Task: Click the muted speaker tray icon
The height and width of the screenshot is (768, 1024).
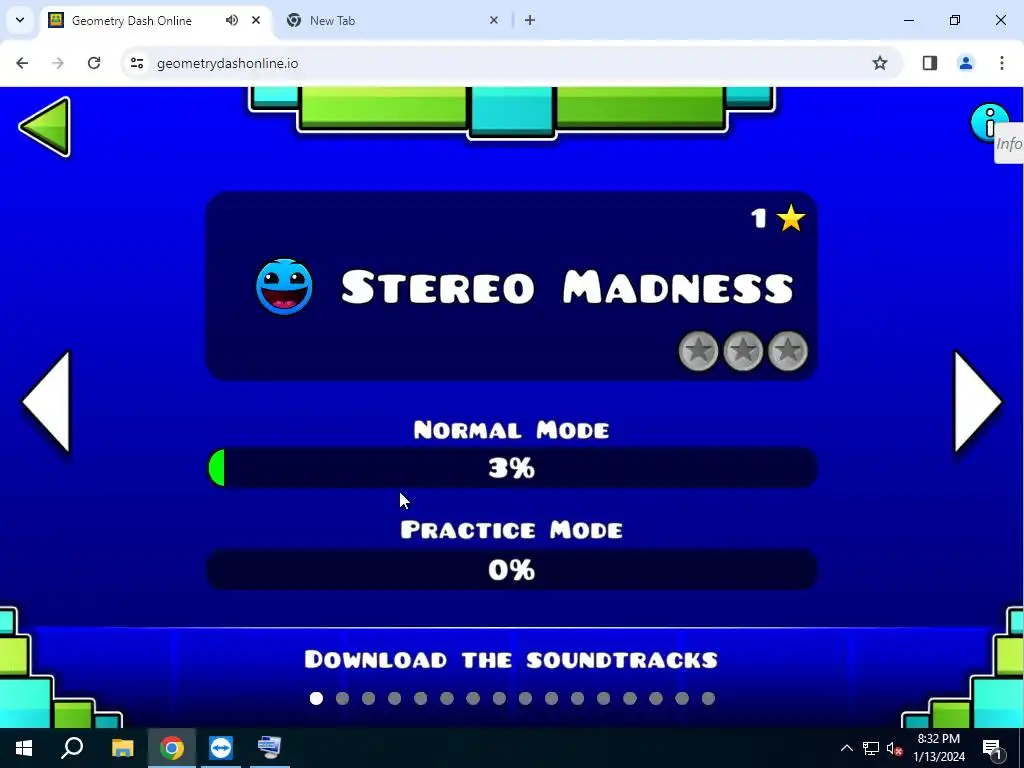Action: [x=894, y=748]
